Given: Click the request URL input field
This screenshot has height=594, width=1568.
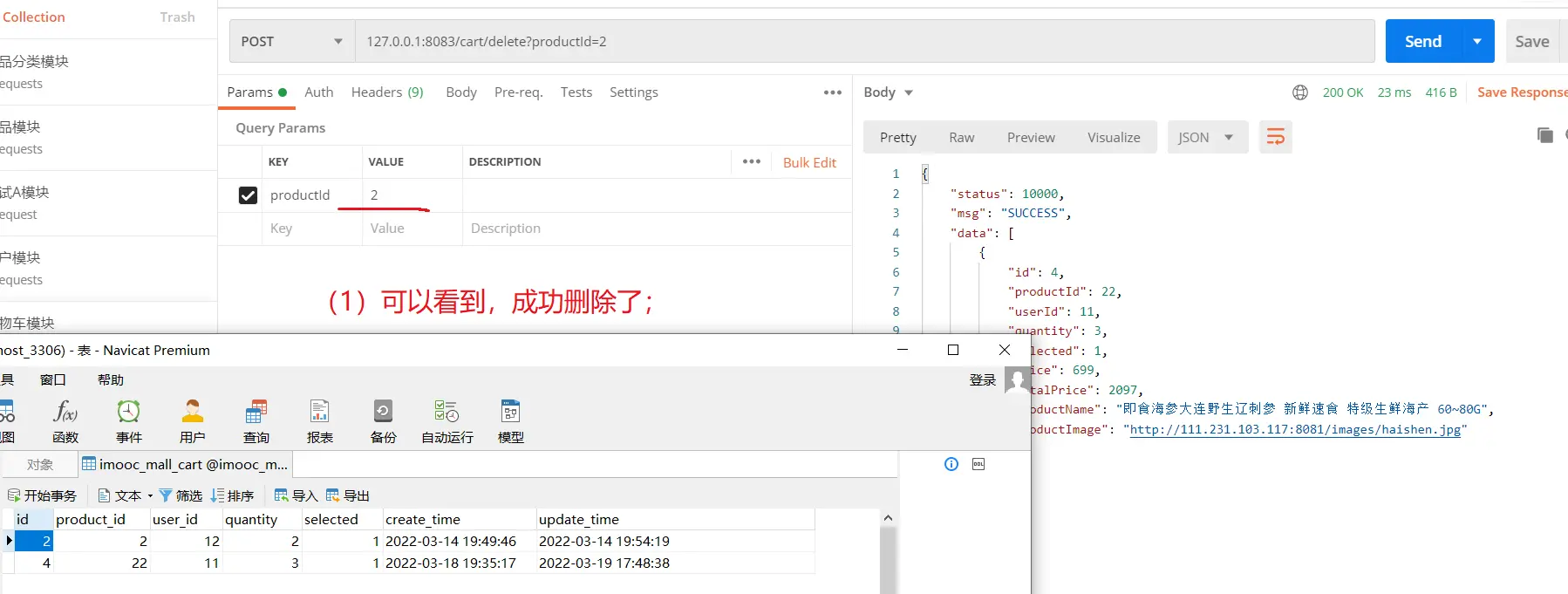Looking at the screenshot, I should [x=864, y=41].
